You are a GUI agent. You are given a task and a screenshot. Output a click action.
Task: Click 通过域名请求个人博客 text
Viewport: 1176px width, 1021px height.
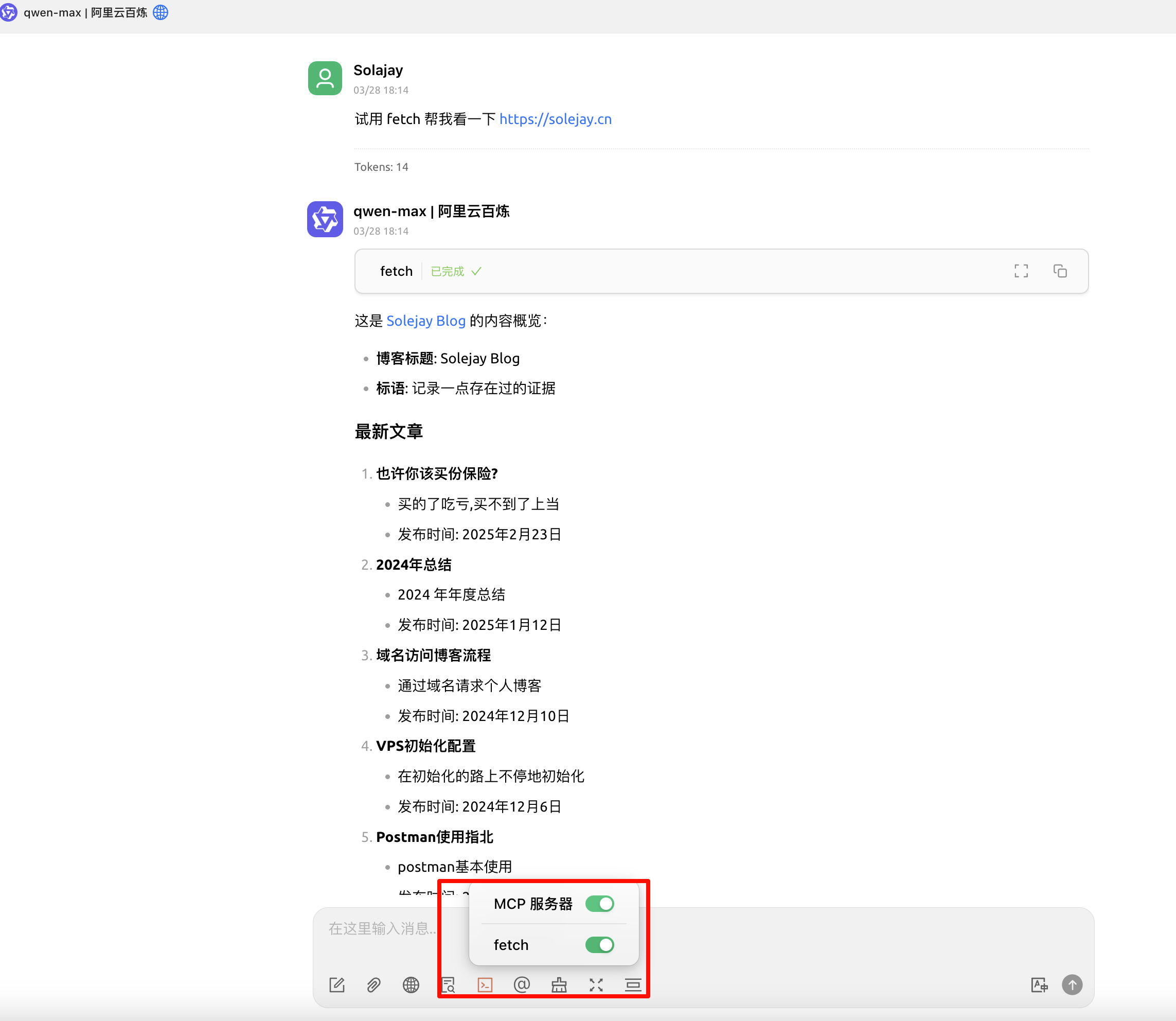pos(469,685)
